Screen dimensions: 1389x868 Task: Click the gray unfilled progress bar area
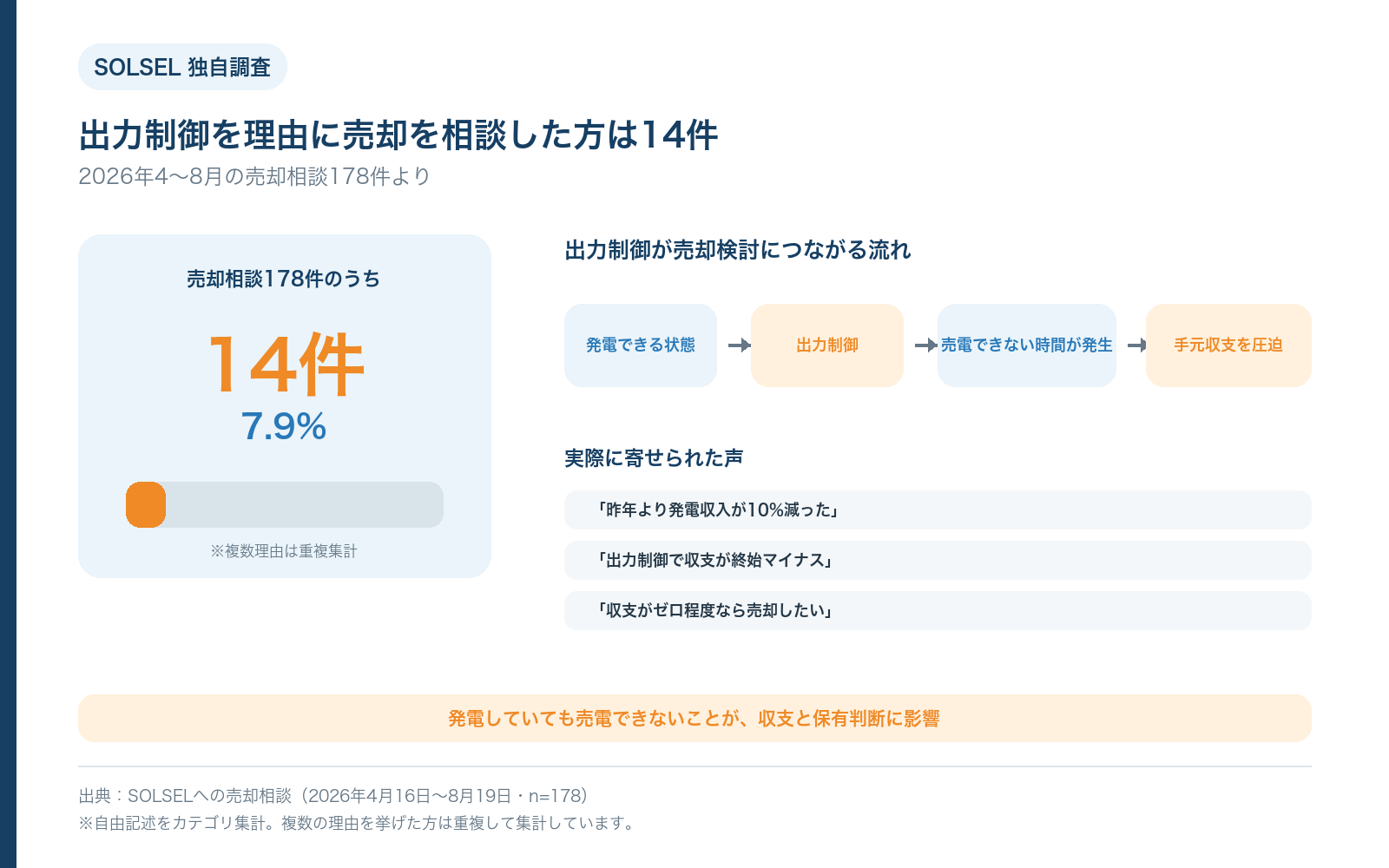(305, 504)
